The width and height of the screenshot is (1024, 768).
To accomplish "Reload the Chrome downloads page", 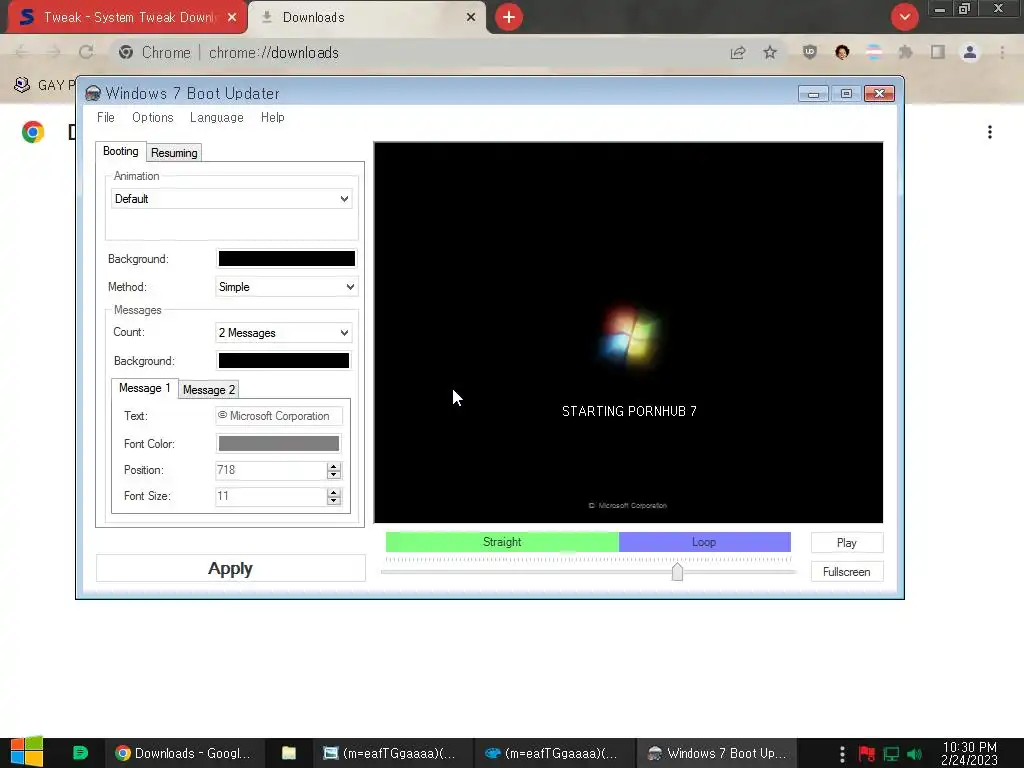I will [86, 52].
